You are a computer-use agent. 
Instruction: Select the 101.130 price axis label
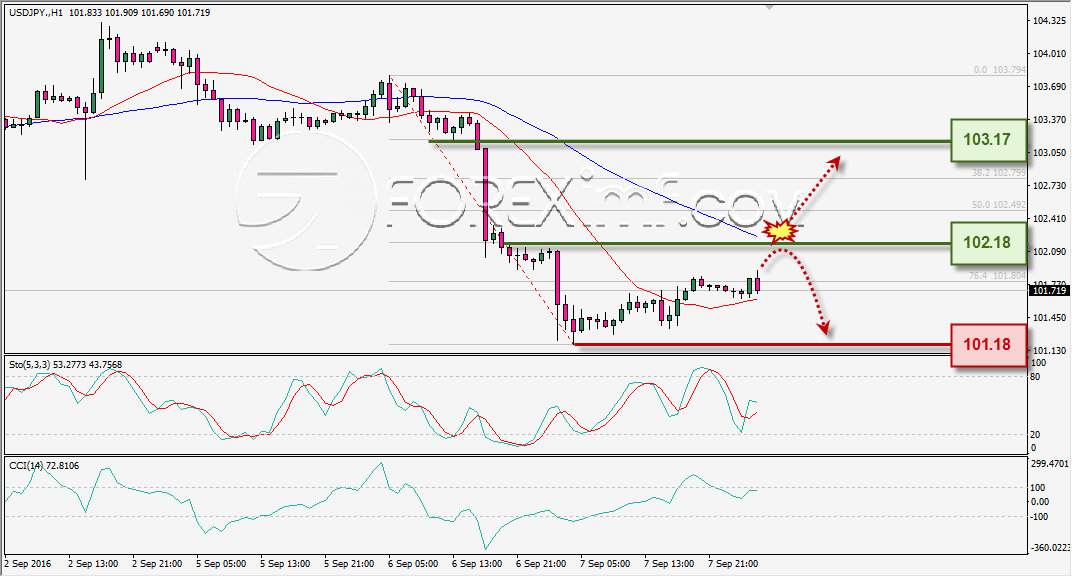(1049, 351)
